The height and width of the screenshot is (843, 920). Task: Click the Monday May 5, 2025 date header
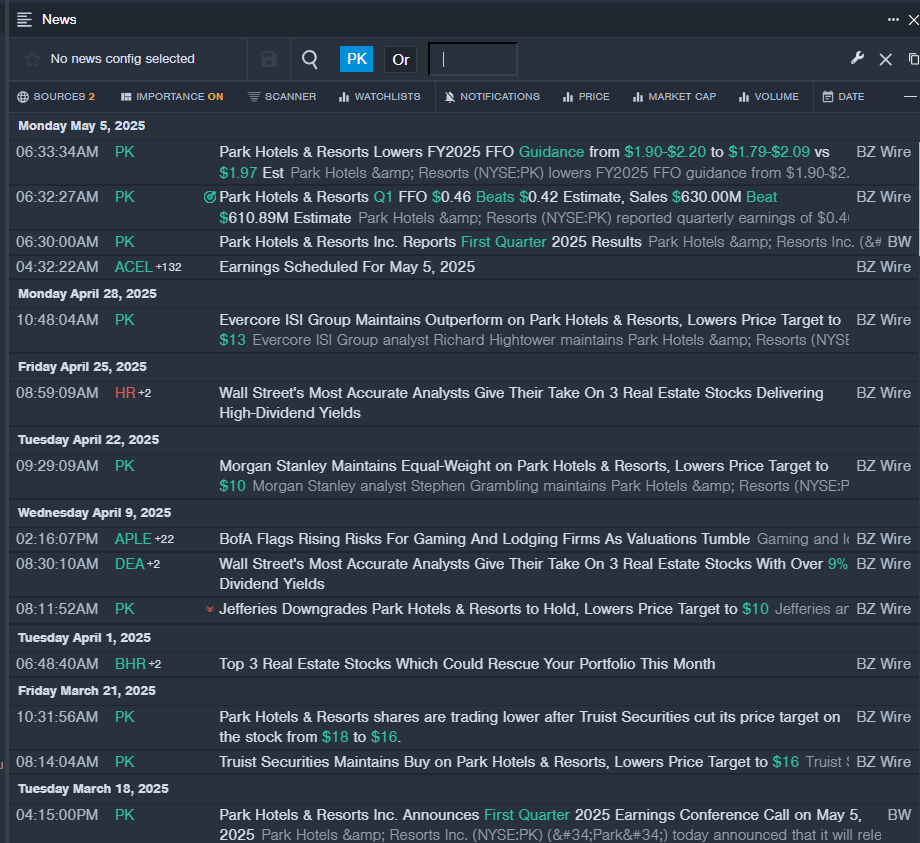pyautogui.click(x=82, y=126)
